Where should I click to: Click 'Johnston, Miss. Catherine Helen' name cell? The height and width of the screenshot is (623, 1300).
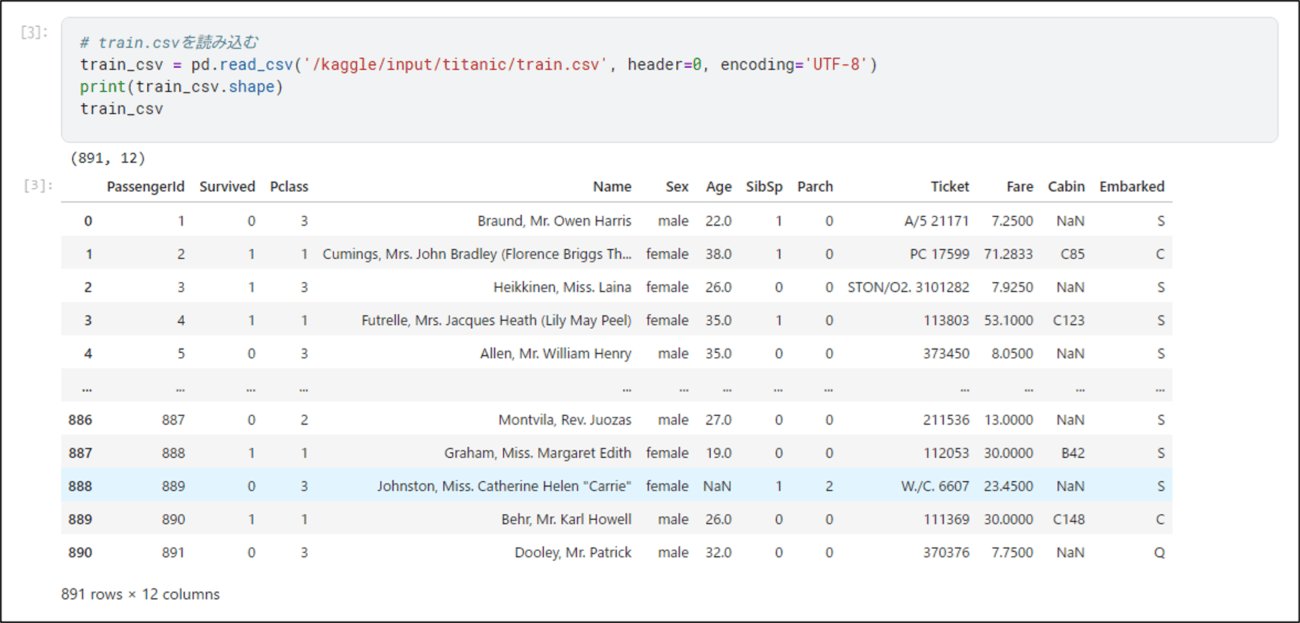tap(504, 486)
